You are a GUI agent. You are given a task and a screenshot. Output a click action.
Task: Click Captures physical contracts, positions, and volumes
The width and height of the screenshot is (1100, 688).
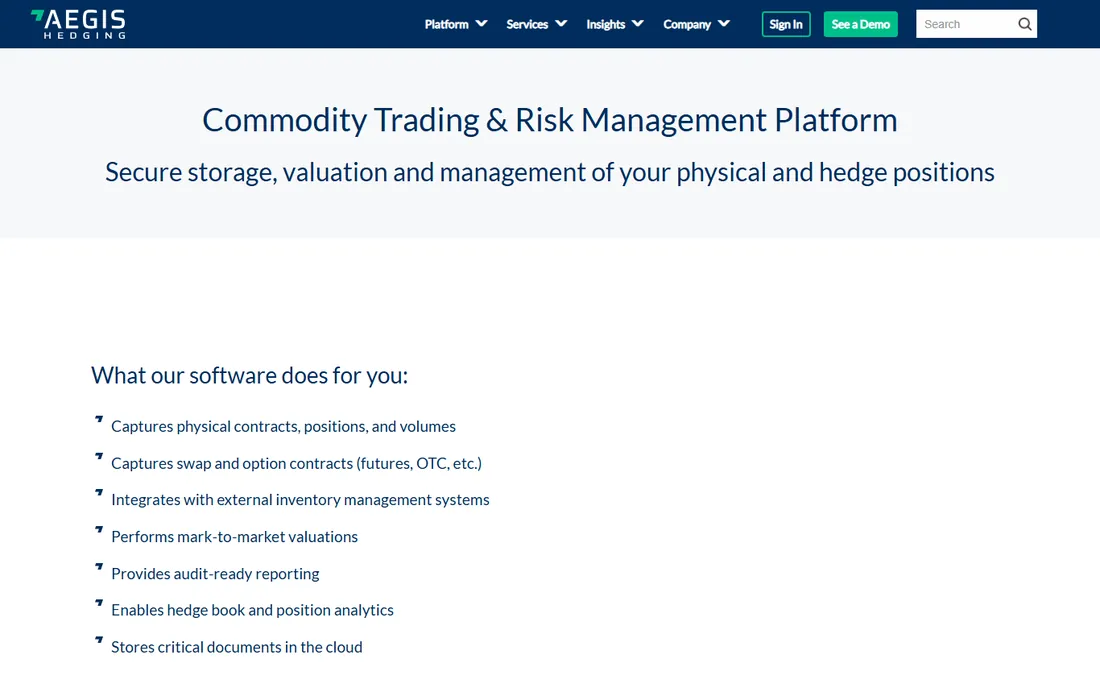pos(283,426)
